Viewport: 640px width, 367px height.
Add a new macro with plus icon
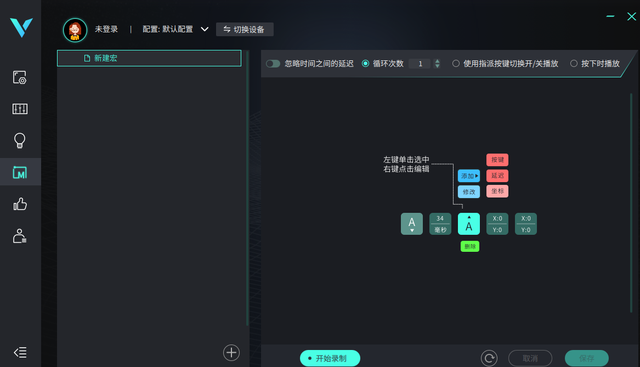tap(231, 352)
